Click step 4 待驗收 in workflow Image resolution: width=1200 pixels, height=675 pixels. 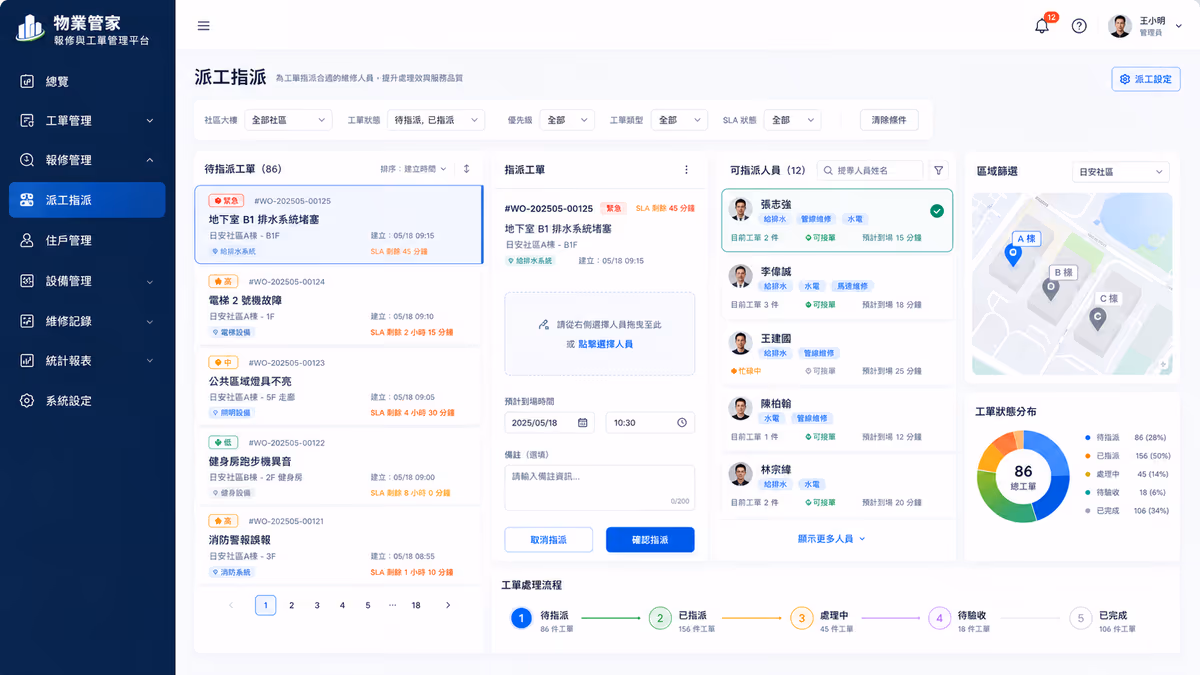coord(939,619)
